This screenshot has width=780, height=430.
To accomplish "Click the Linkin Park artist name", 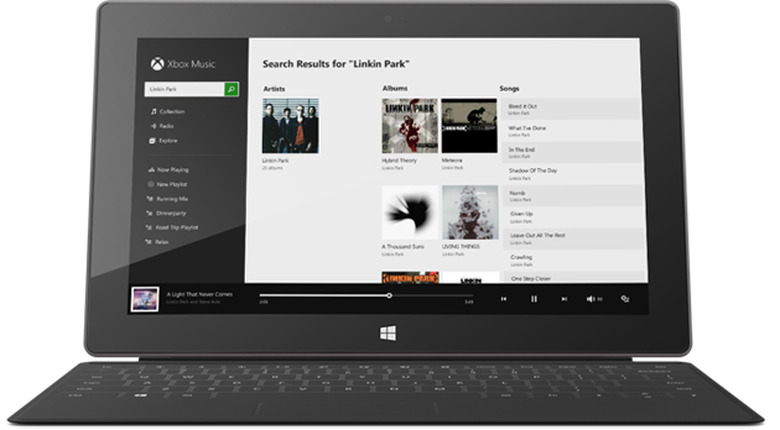I will [x=276, y=161].
